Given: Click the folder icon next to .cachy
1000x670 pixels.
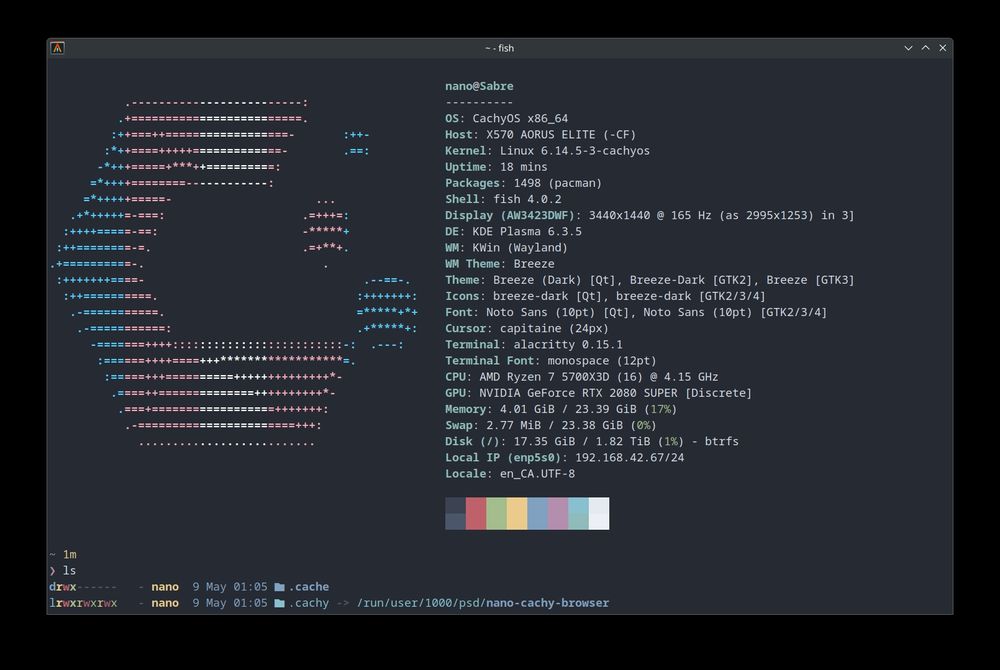Looking at the screenshot, I should pos(279,603).
